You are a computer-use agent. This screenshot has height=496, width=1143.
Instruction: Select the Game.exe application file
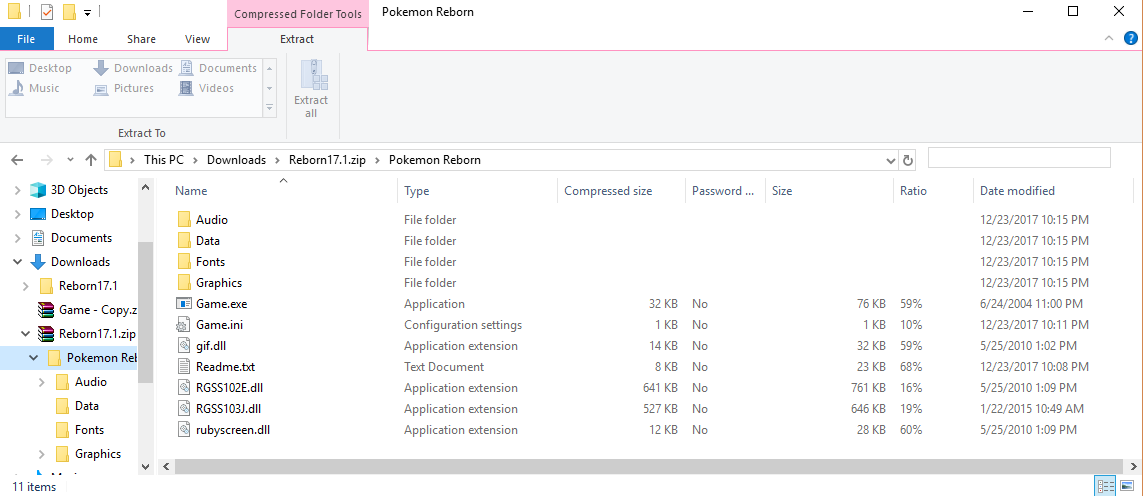pos(221,304)
